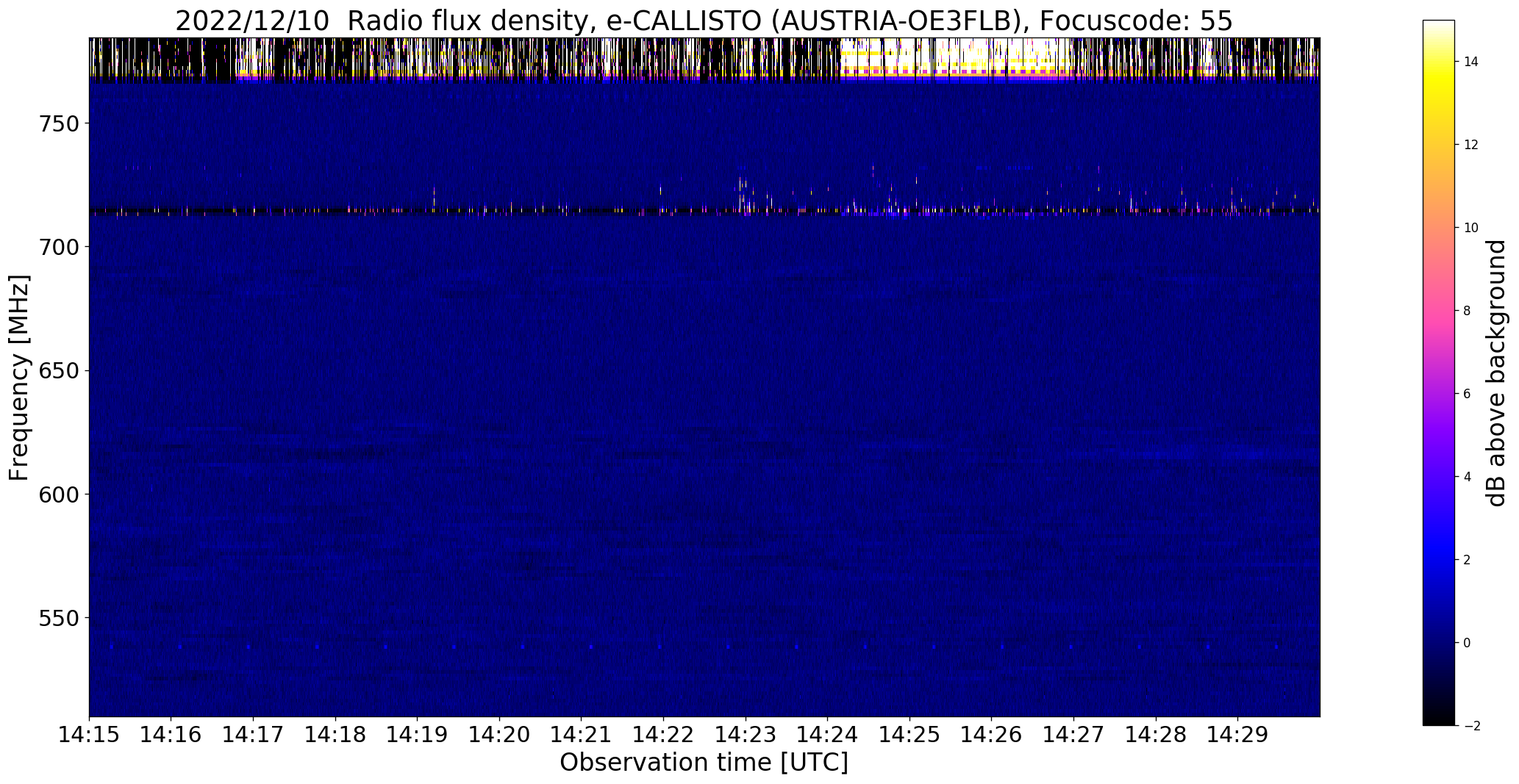Viewport: 1519px width, 784px height.
Task: Click the colorbar tick value 0
Action: [x=1468, y=643]
